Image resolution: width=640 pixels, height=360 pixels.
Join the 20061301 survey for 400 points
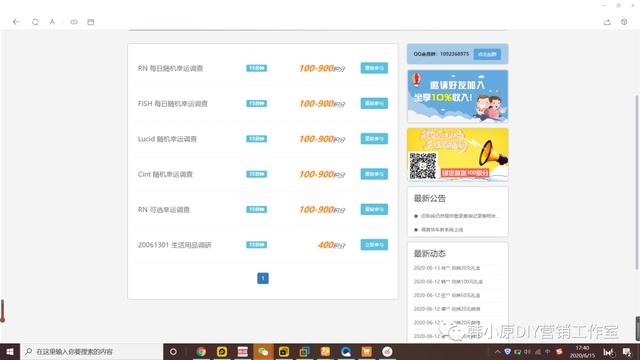pyautogui.click(x=374, y=245)
